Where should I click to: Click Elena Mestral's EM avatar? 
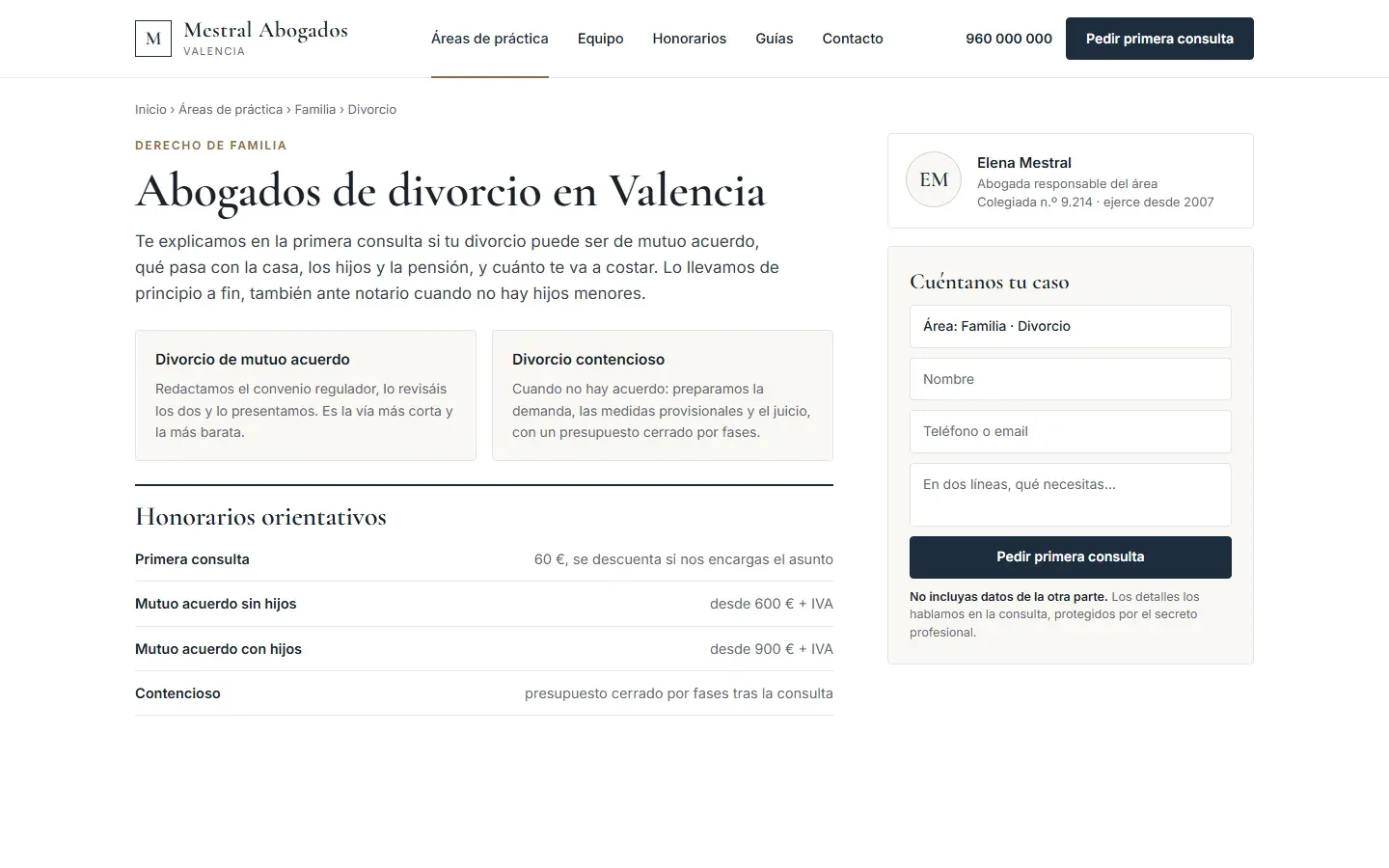(934, 179)
